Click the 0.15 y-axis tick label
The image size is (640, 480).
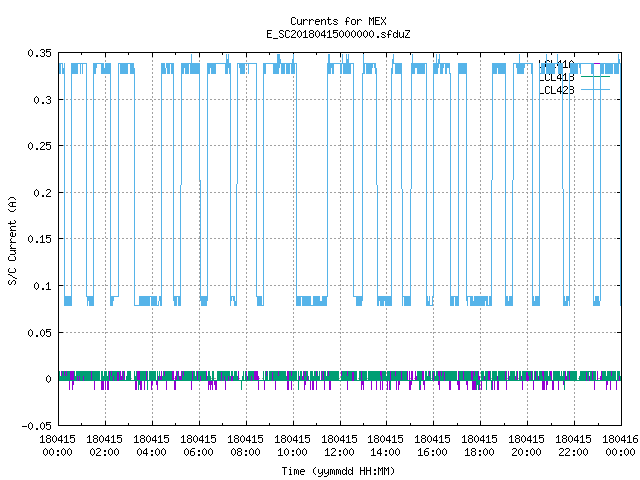(x=40, y=239)
